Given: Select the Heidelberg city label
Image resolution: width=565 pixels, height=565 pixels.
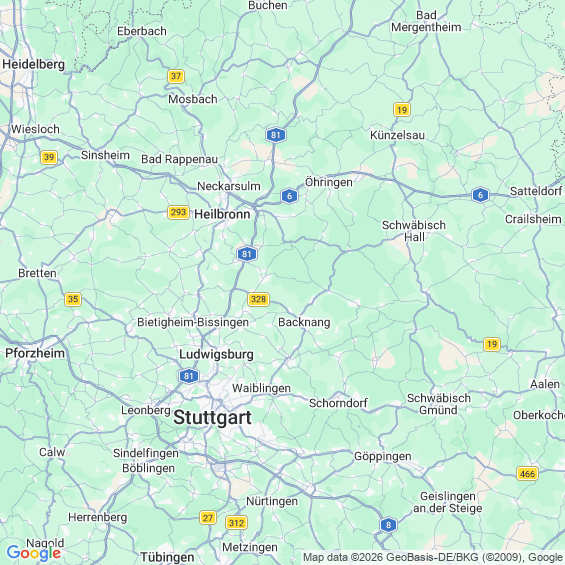Looking at the screenshot, I should pos(34,64).
